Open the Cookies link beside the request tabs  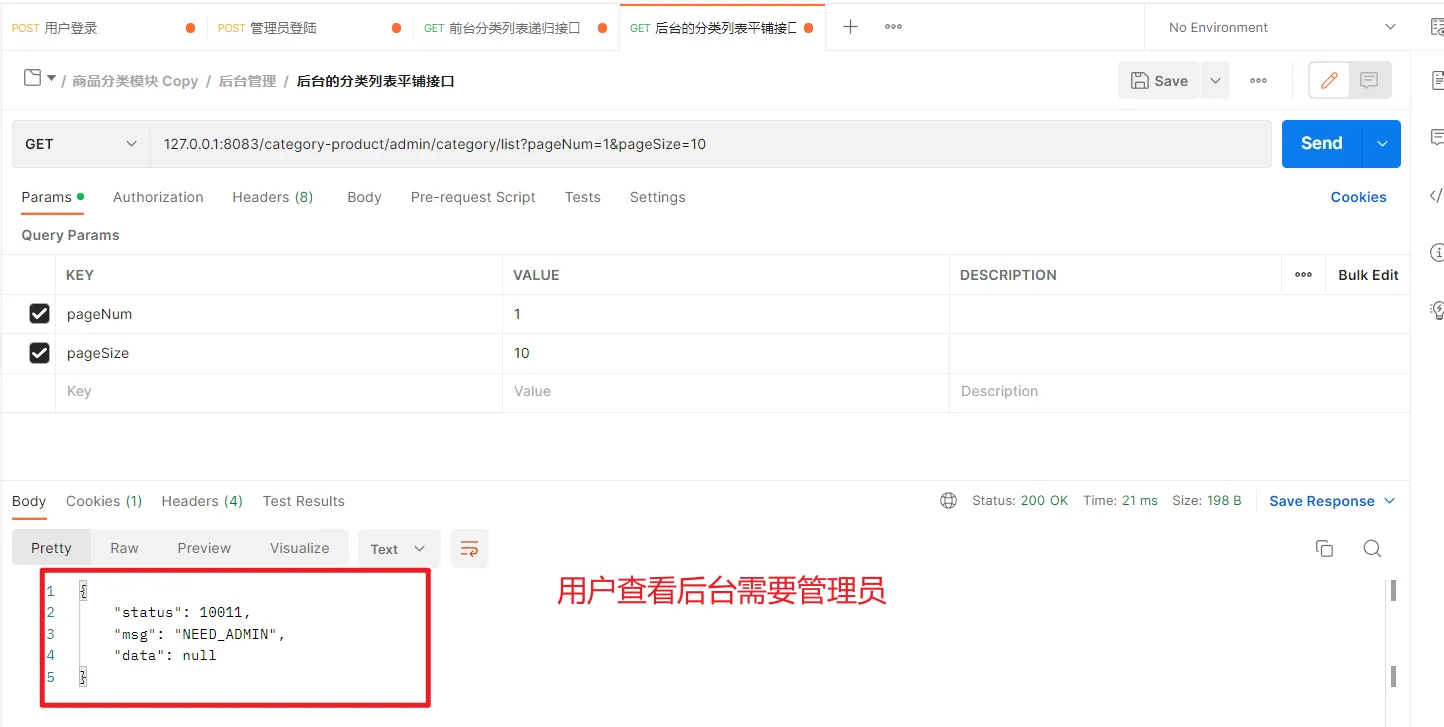click(1358, 197)
